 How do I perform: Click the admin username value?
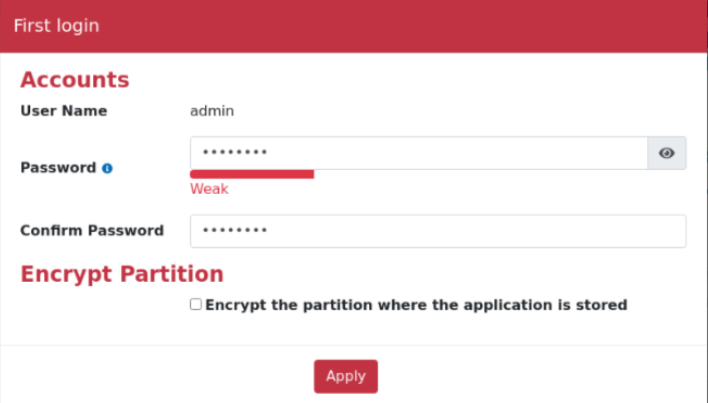coord(212,111)
